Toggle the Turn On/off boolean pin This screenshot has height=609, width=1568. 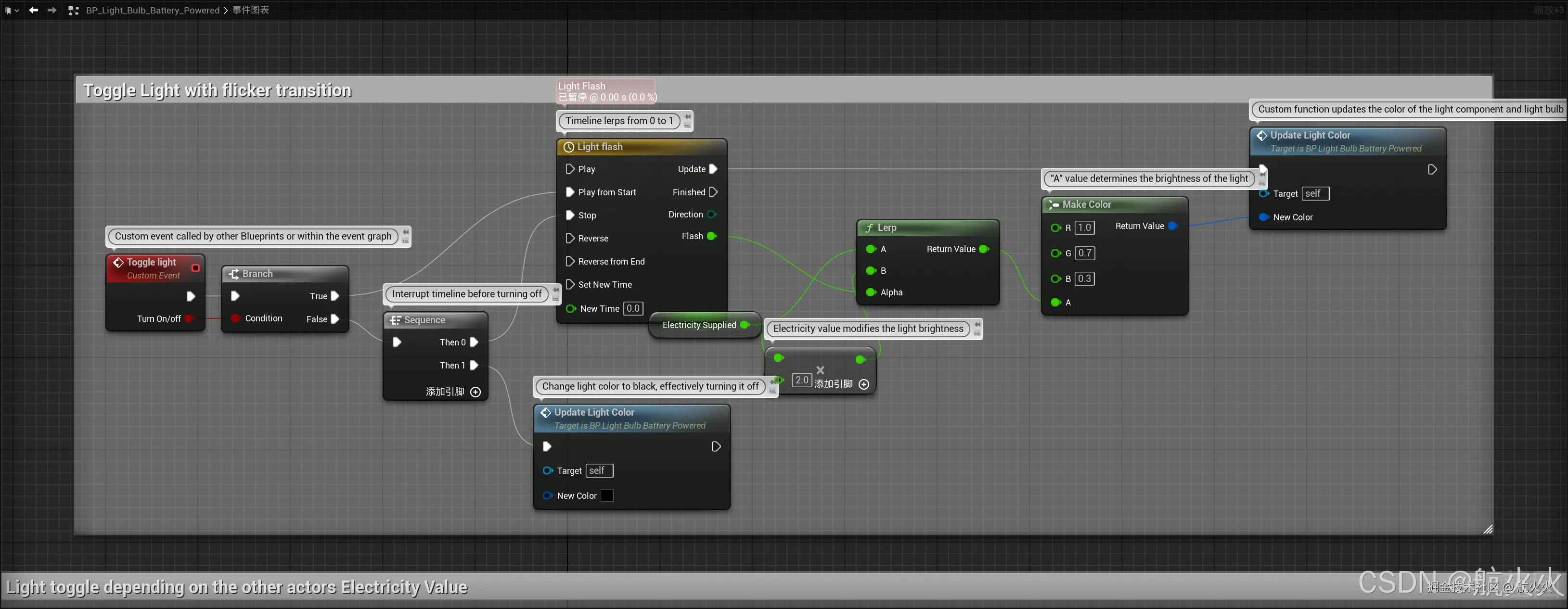pos(189,319)
